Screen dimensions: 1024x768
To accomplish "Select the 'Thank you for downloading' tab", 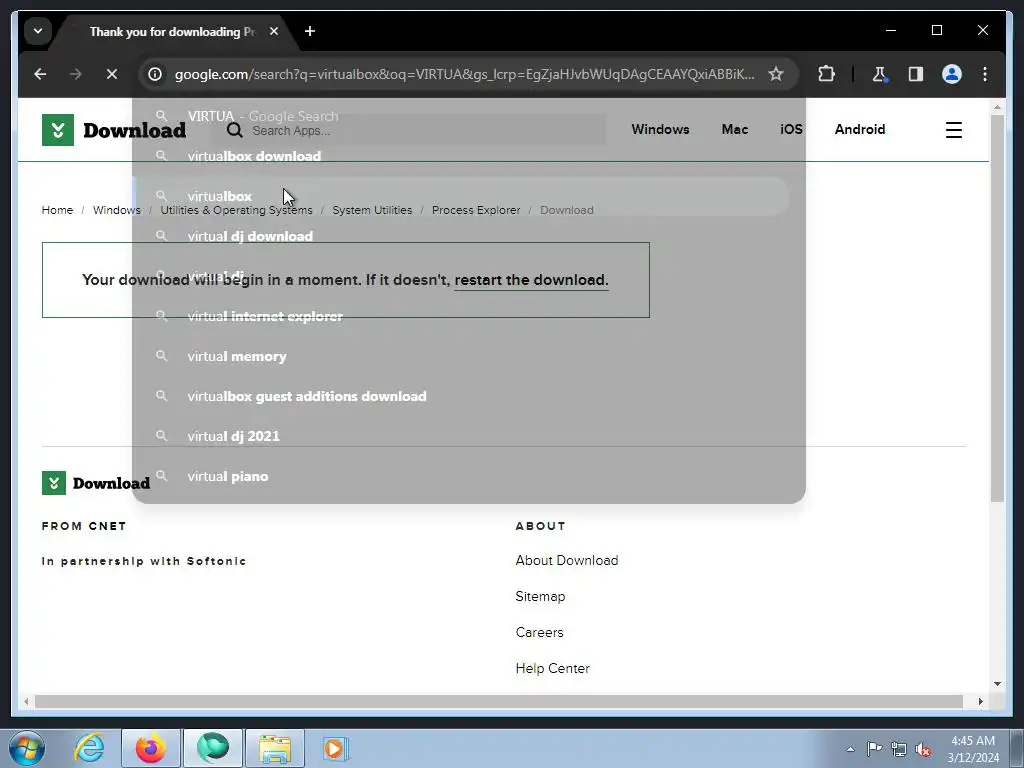I will tap(172, 31).
